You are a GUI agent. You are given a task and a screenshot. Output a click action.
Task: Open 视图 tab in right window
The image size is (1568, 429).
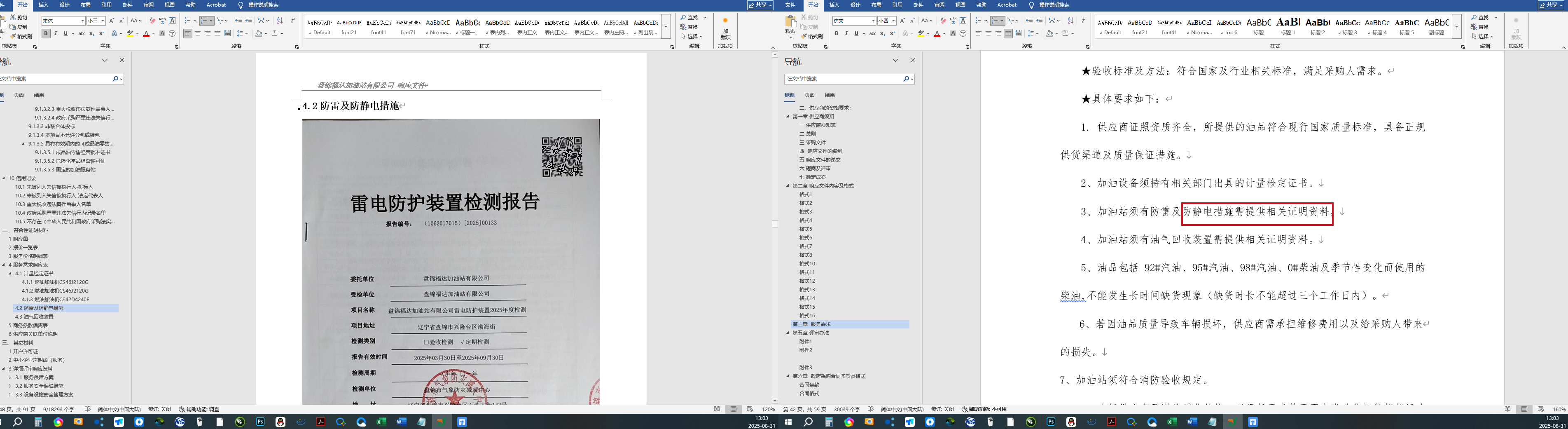click(x=960, y=5)
